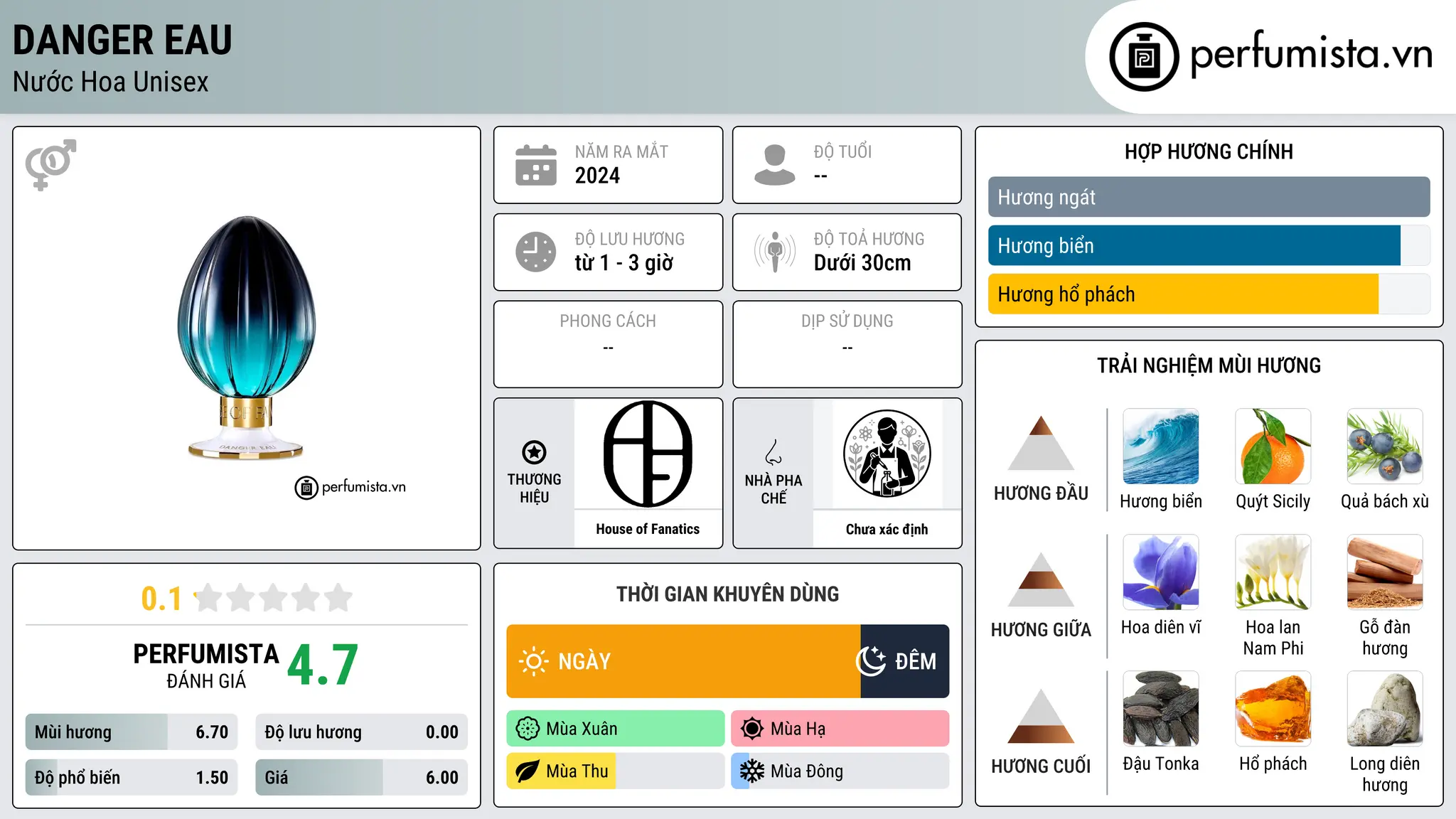This screenshot has width=1456, height=819.
Task: Click the yellow Hương hổ phách accord bar
Action: click(1209, 294)
